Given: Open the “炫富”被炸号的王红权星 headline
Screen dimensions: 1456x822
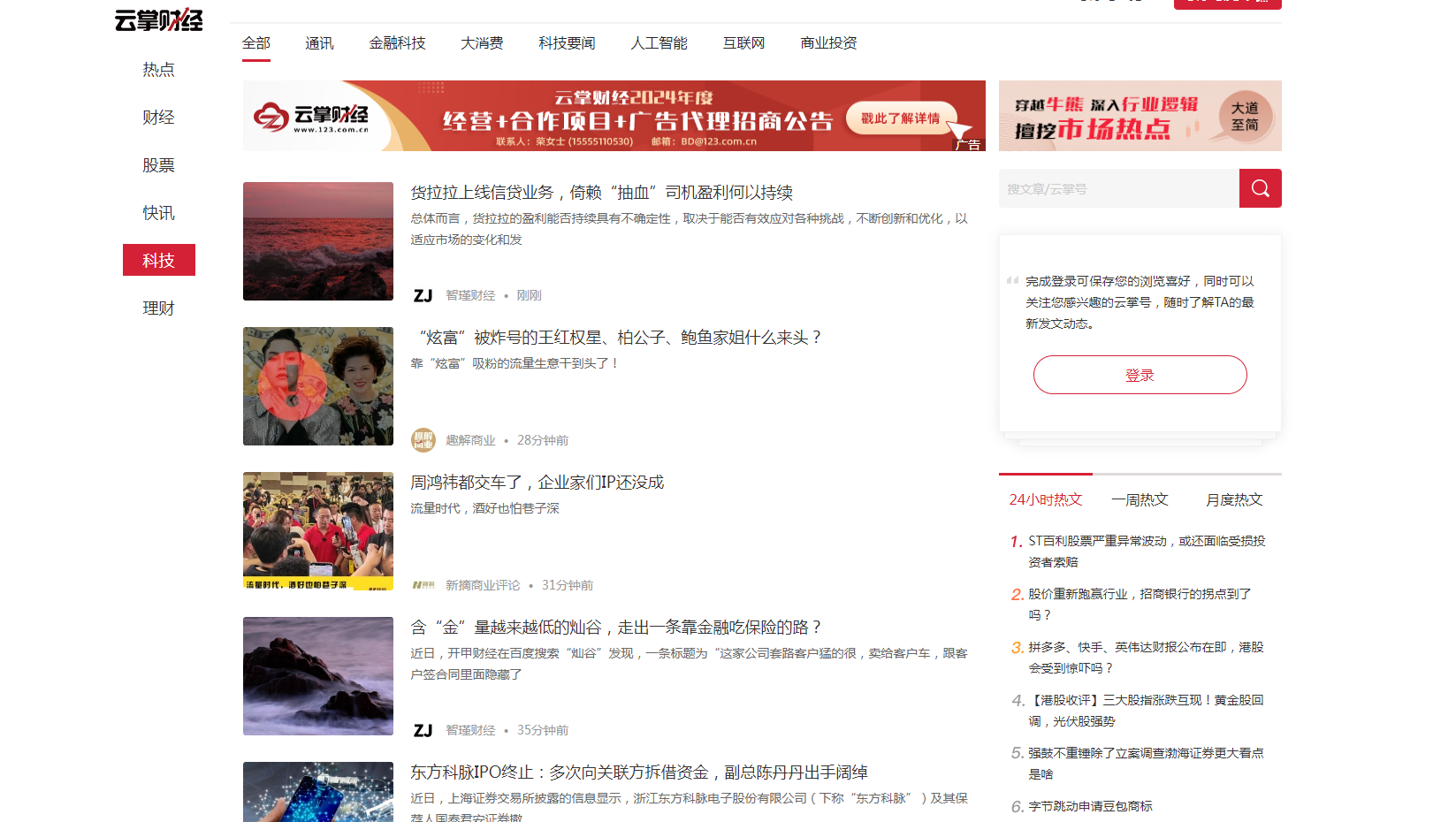Looking at the screenshot, I should click(617, 338).
